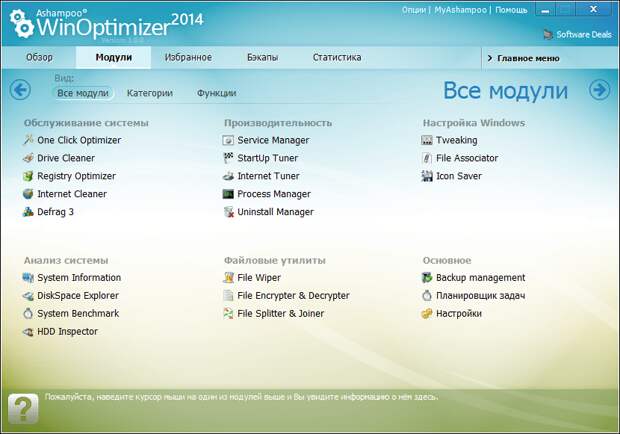620x434 pixels.
Task: Go forward with the right arrow
Action: coord(599,90)
